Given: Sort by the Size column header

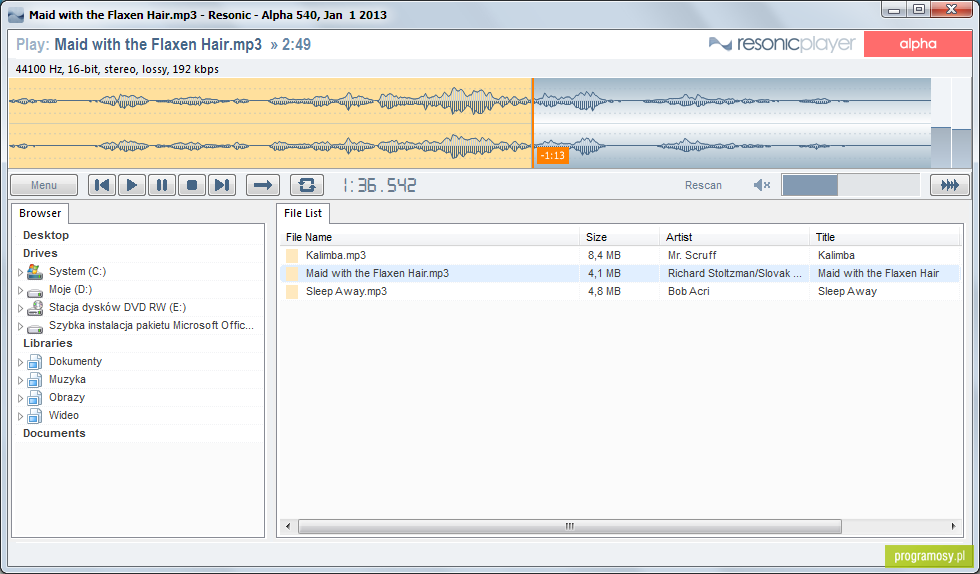Looking at the screenshot, I should tap(620, 237).
